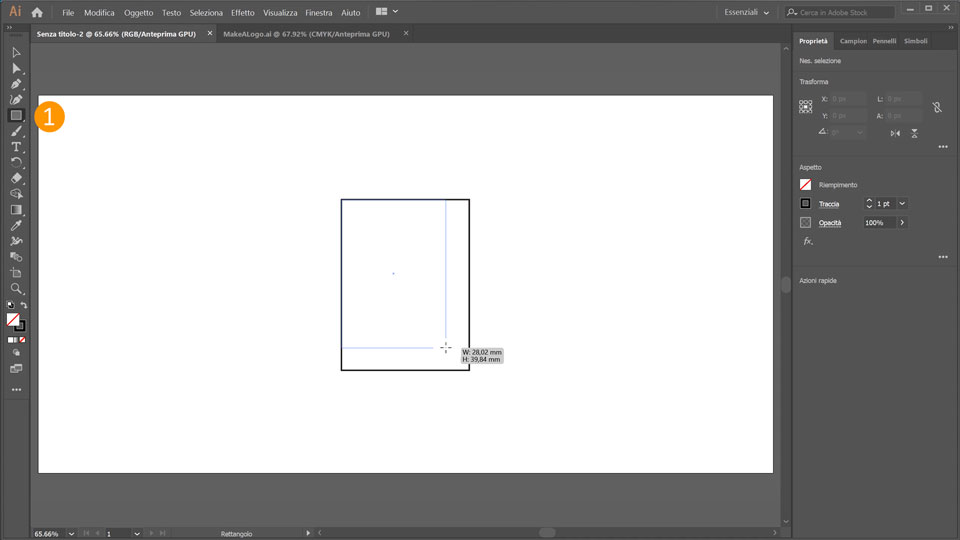Open more Aspetto options
960x540 pixels.
(x=943, y=257)
